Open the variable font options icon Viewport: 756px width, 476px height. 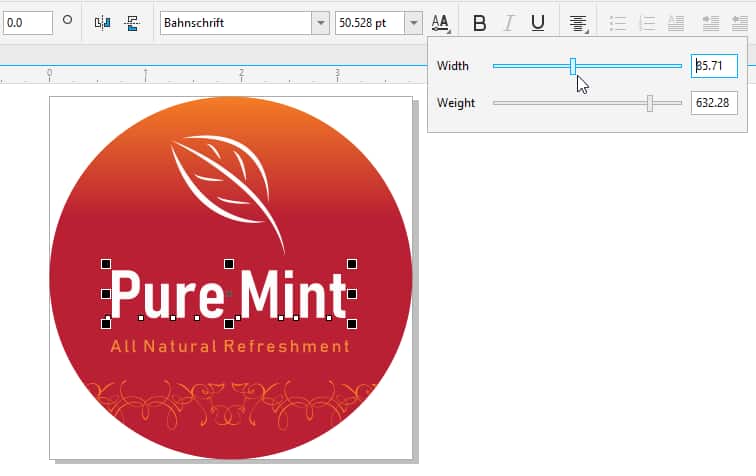(441, 22)
